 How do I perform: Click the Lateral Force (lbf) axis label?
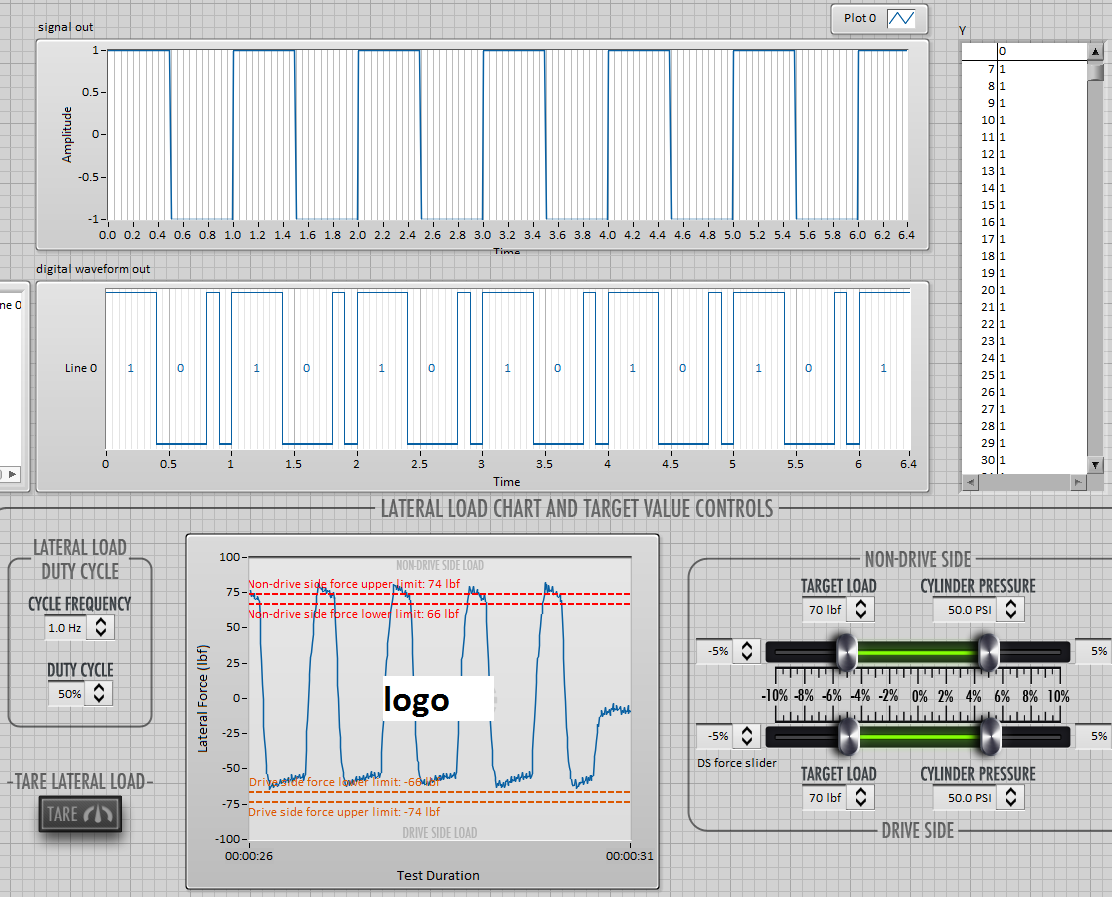tap(203, 698)
